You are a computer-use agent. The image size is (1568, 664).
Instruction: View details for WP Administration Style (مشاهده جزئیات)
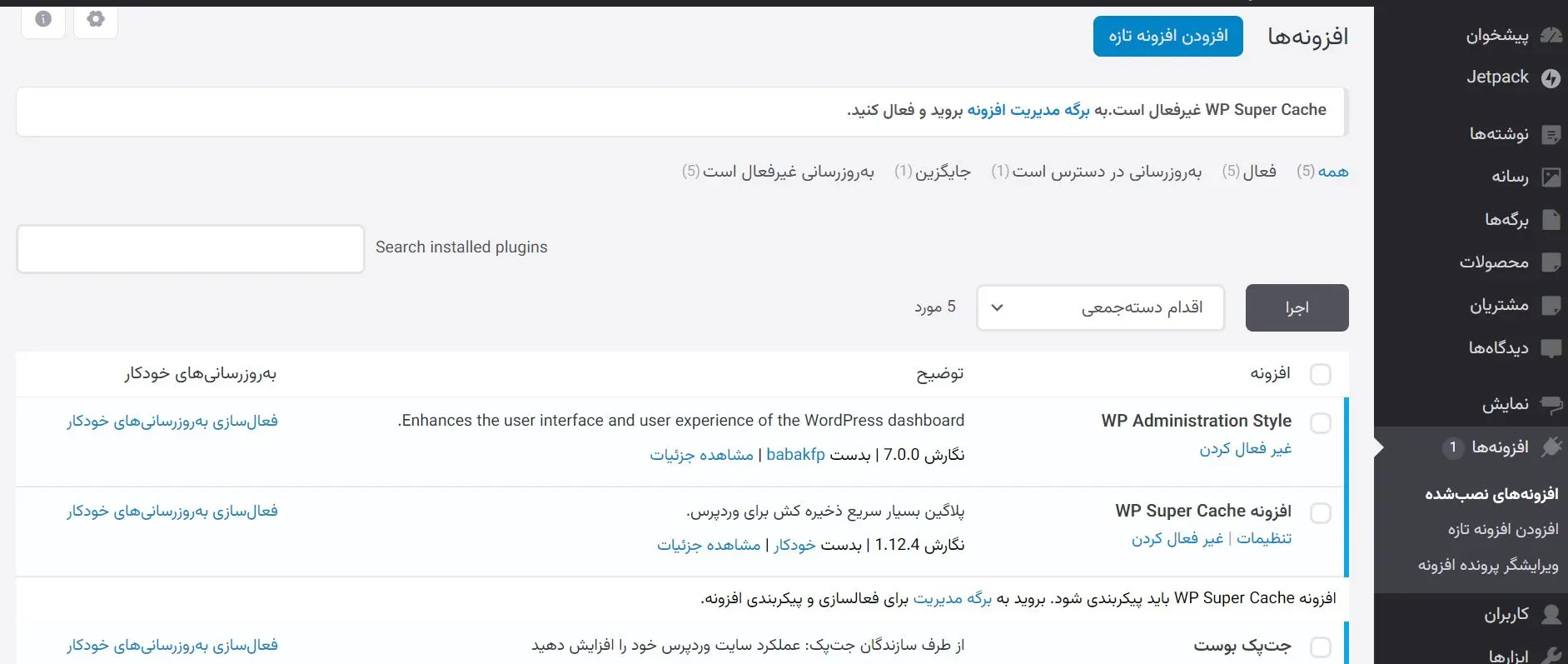coord(702,455)
